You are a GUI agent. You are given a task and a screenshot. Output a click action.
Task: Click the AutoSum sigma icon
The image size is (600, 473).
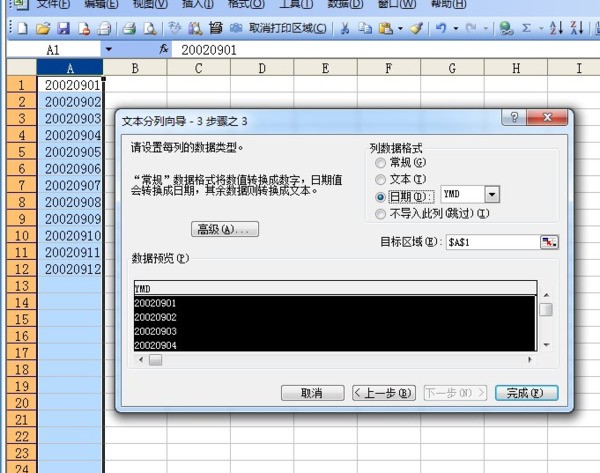click(x=527, y=28)
